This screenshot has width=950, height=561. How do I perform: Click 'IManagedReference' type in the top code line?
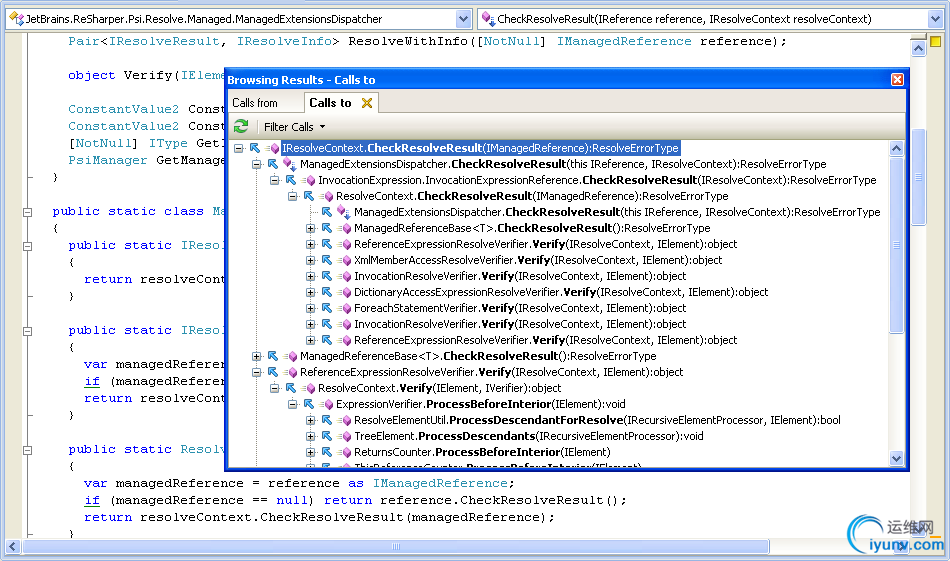pos(624,41)
